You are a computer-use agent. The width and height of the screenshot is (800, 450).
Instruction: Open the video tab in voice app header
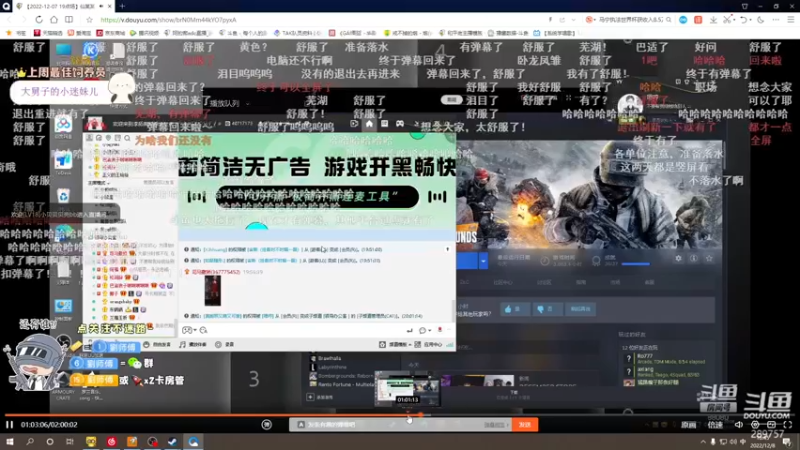point(354,123)
